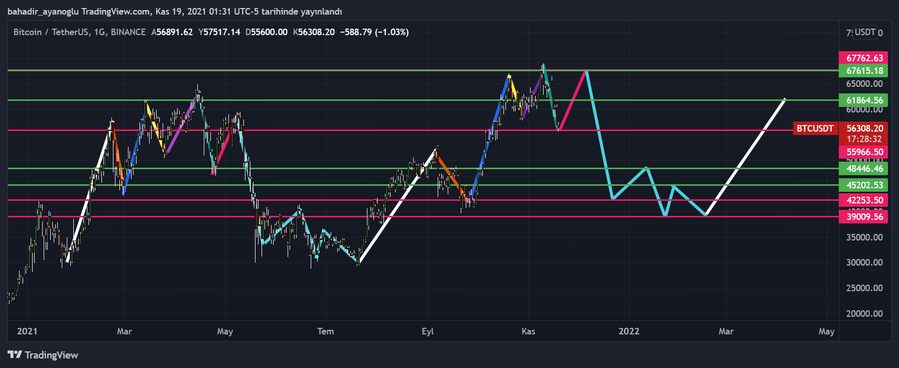Click the −588.79 (−1.03%) change value
This screenshot has height=368, width=899.
coord(374,33)
